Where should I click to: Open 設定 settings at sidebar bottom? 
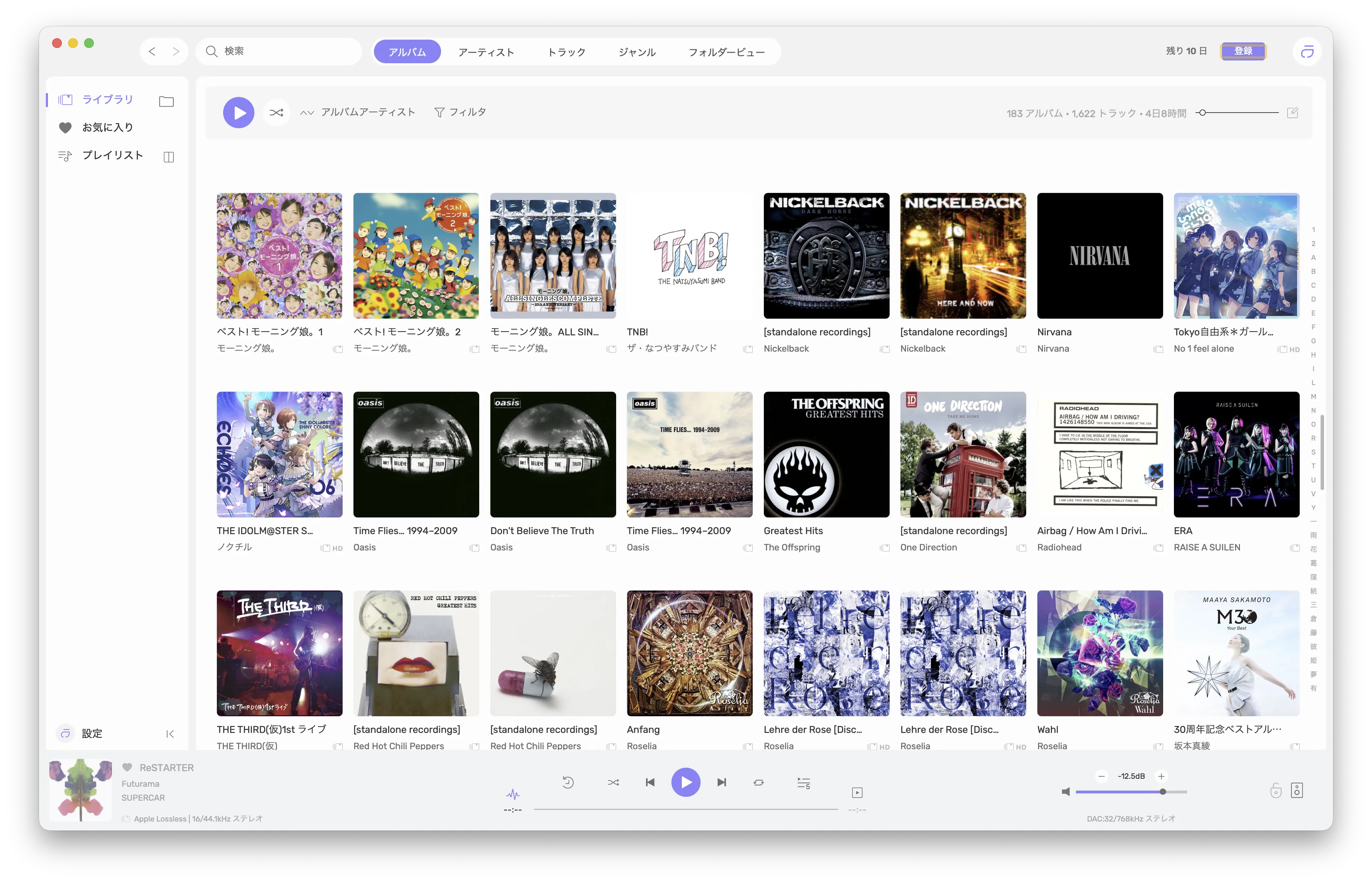pyautogui.click(x=92, y=734)
